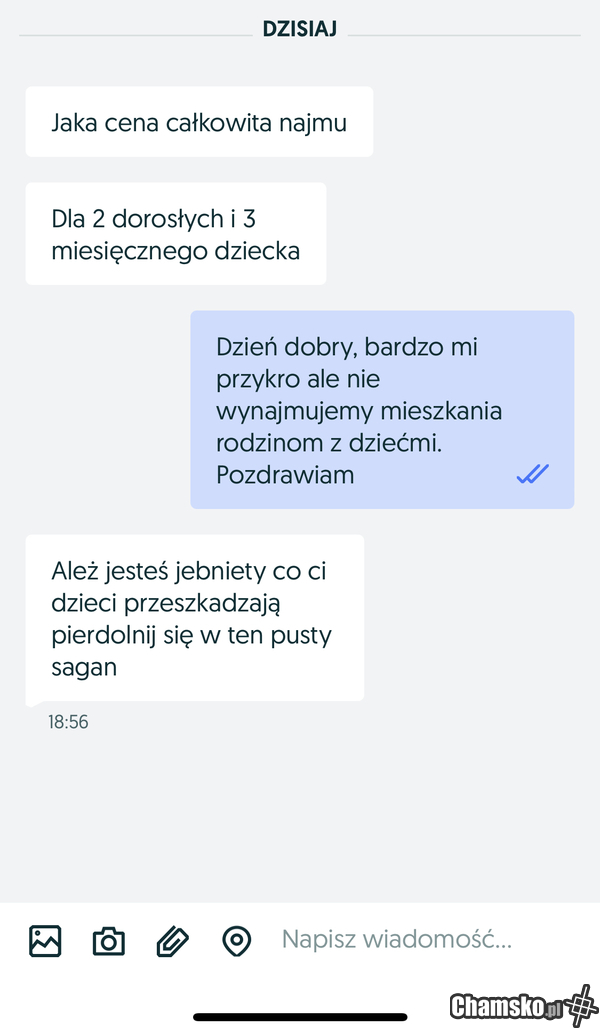Tap the 'Ależ jesteś' received message

click(195, 619)
